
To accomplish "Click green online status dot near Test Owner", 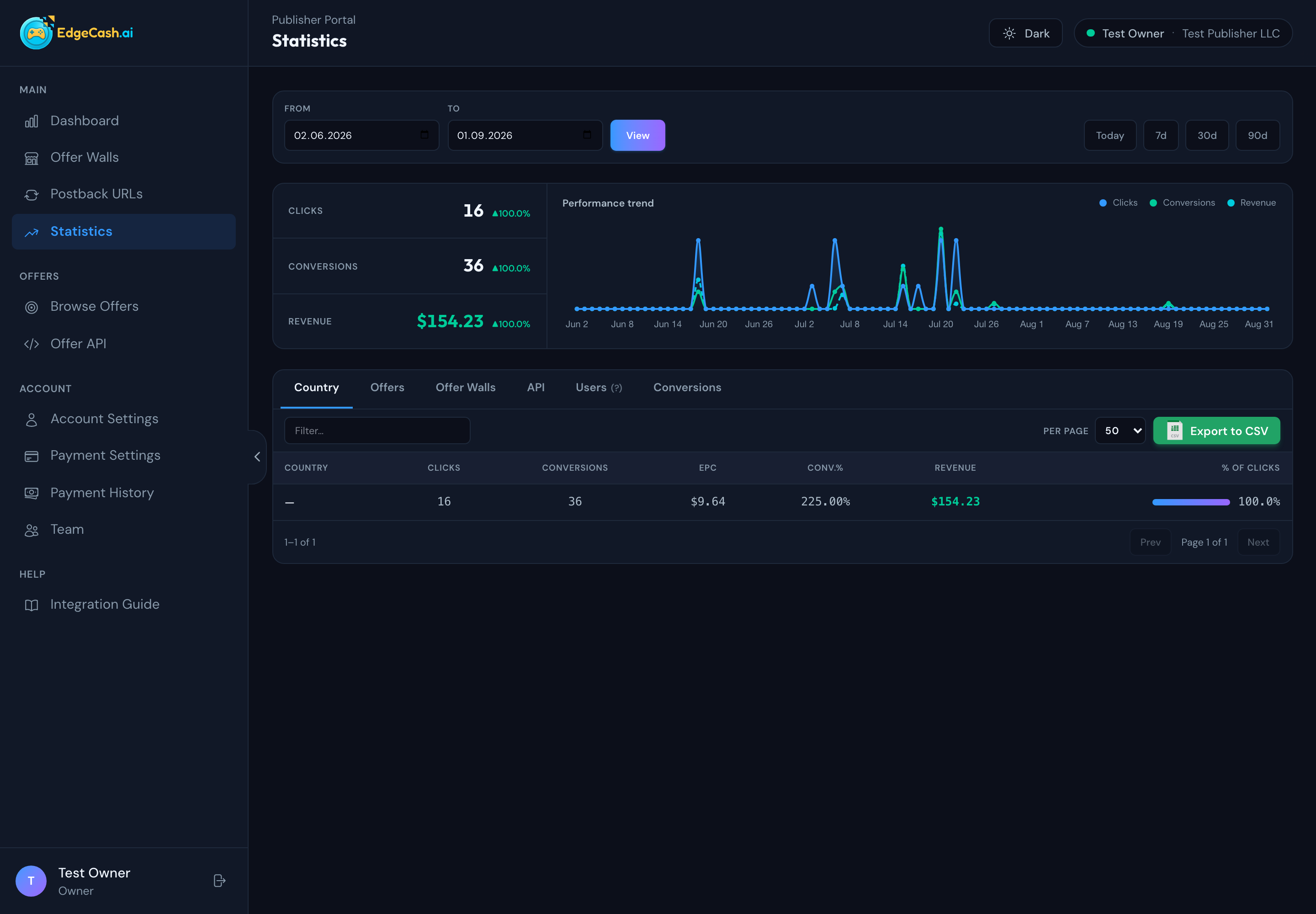I will pyautogui.click(x=1090, y=33).
